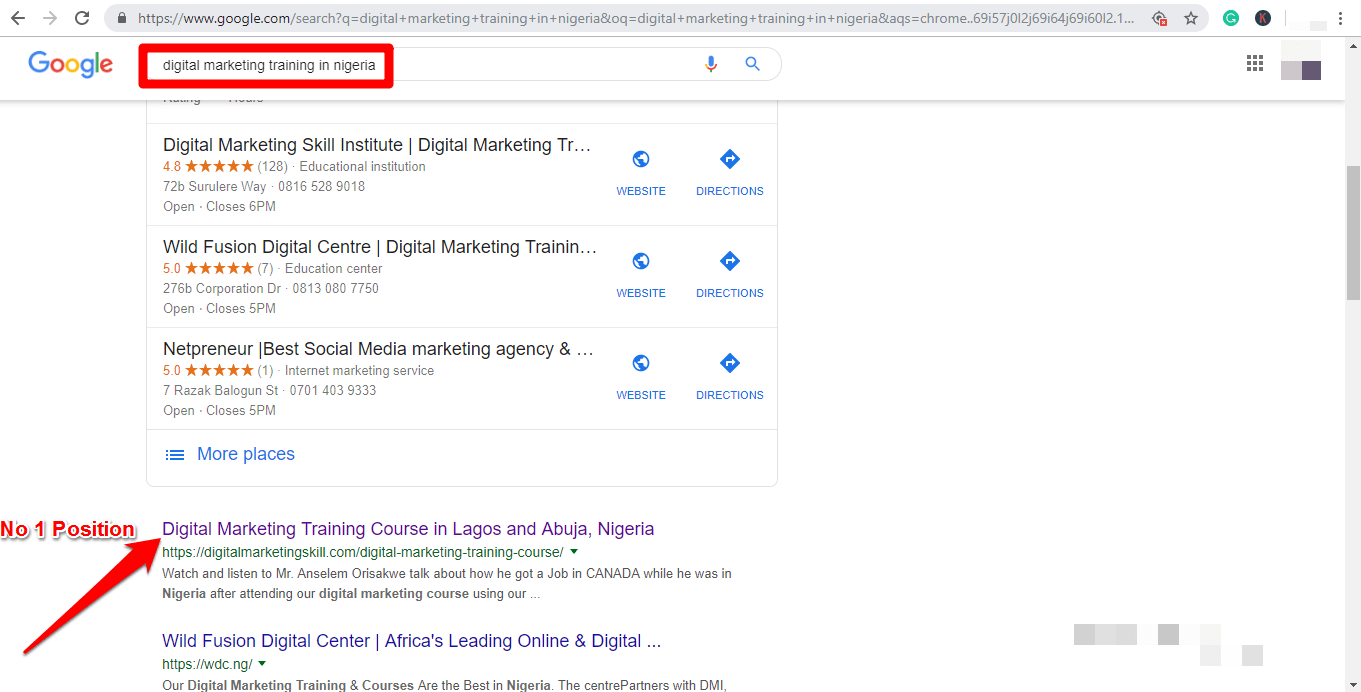Expand dropdown arrow beside digitalmarketingskill.com URL

click(x=574, y=552)
